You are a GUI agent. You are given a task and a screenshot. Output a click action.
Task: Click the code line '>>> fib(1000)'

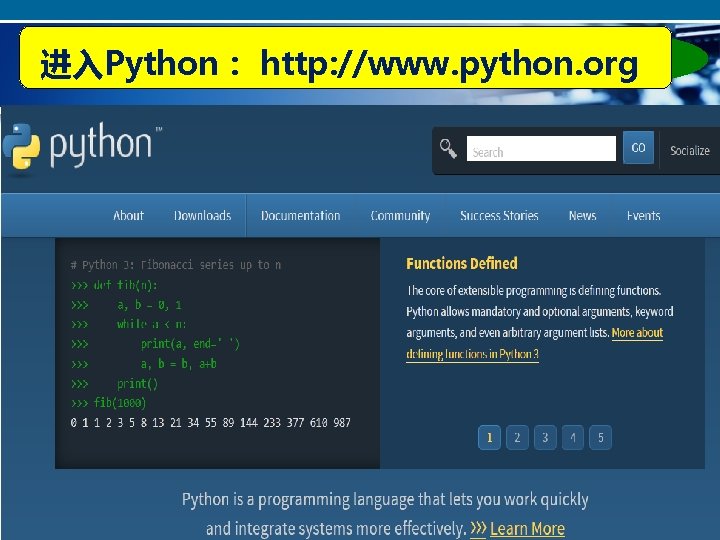pos(109,403)
